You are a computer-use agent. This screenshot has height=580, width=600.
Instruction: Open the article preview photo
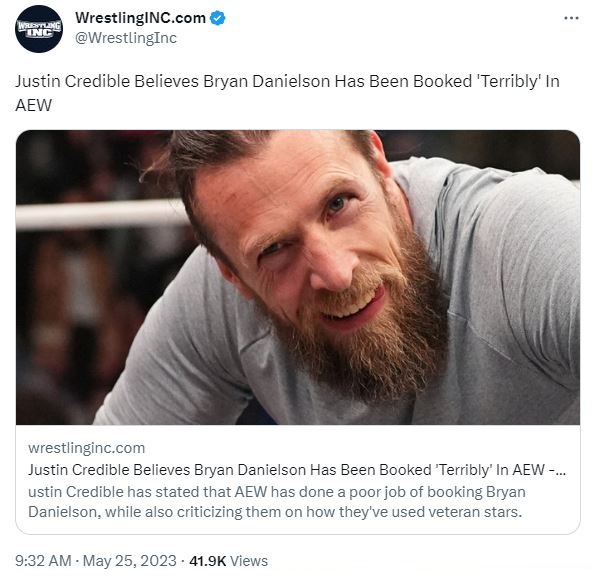pos(298,277)
